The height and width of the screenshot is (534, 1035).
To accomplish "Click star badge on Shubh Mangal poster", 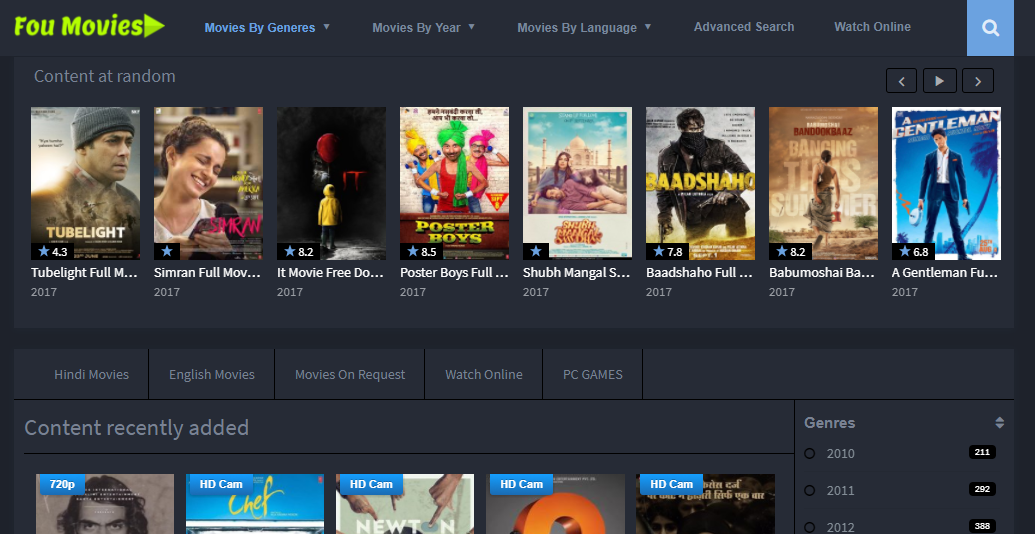I will (536, 251).
